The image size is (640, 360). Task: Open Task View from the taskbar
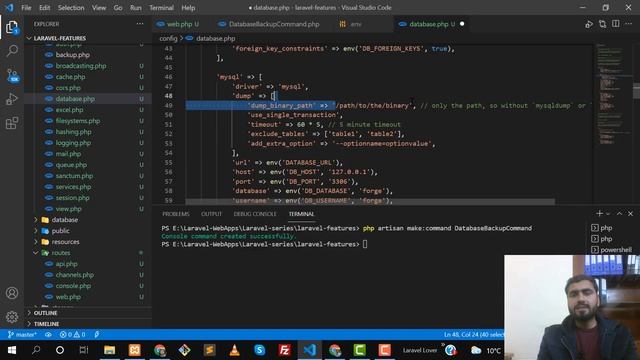(x=84, y=350)
